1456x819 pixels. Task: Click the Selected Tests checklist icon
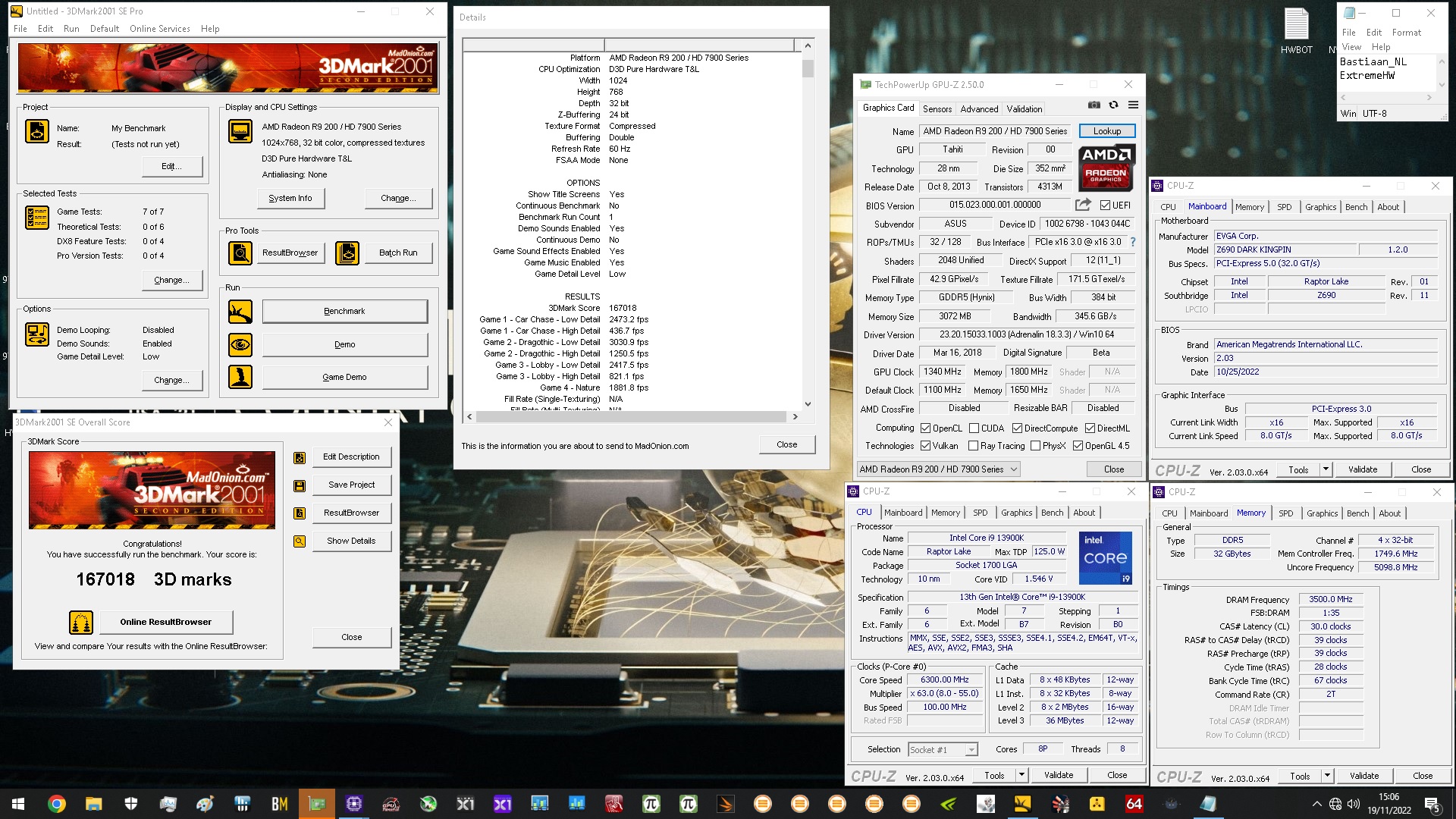[x=36, y=218]
